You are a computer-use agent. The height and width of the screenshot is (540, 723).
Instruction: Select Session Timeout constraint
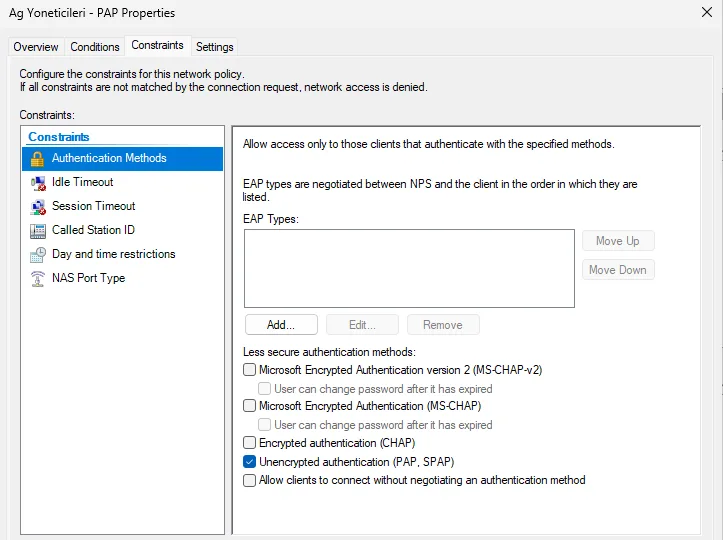pyautogui.click(x=122, y=206)
